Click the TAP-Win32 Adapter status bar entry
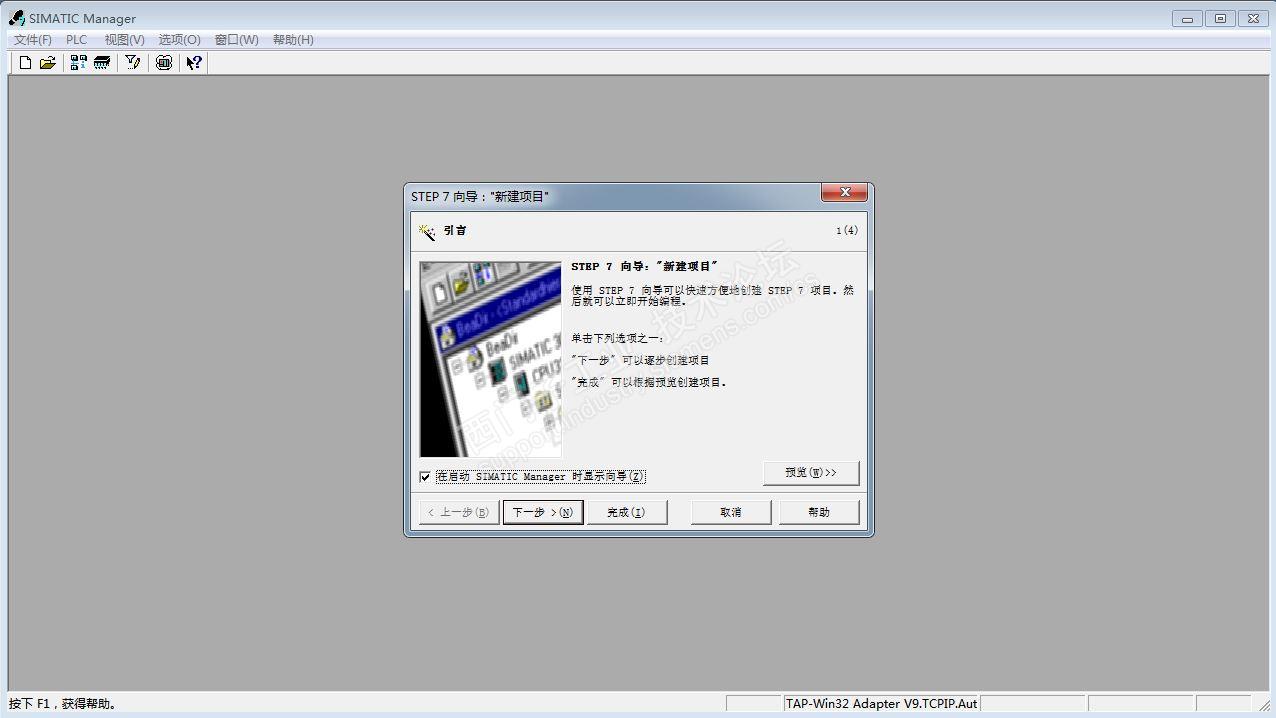1276x718 pixels. [881, 703]
